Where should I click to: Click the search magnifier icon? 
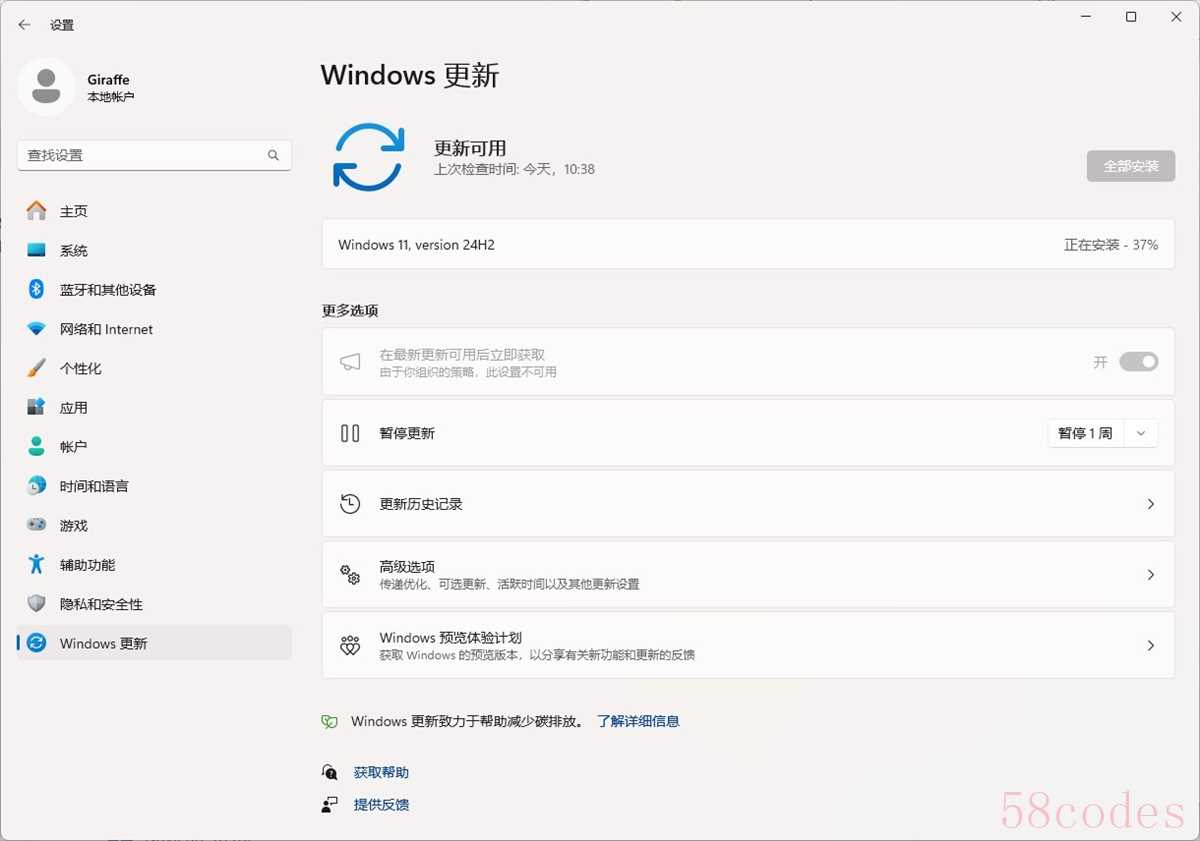click(273, 155)
